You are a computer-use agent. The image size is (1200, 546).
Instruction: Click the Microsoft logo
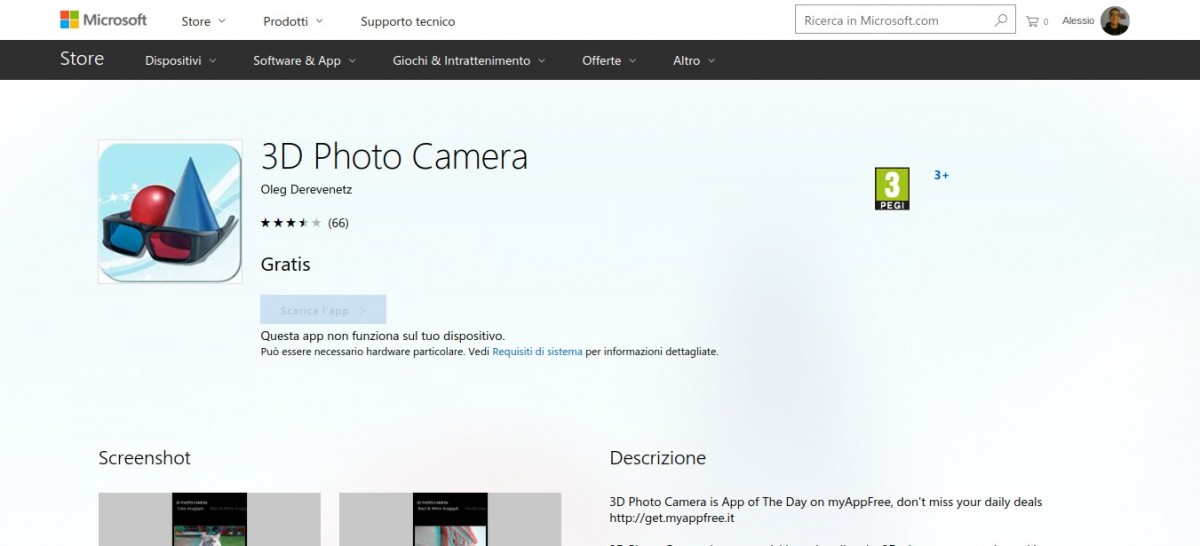[103, 20]
